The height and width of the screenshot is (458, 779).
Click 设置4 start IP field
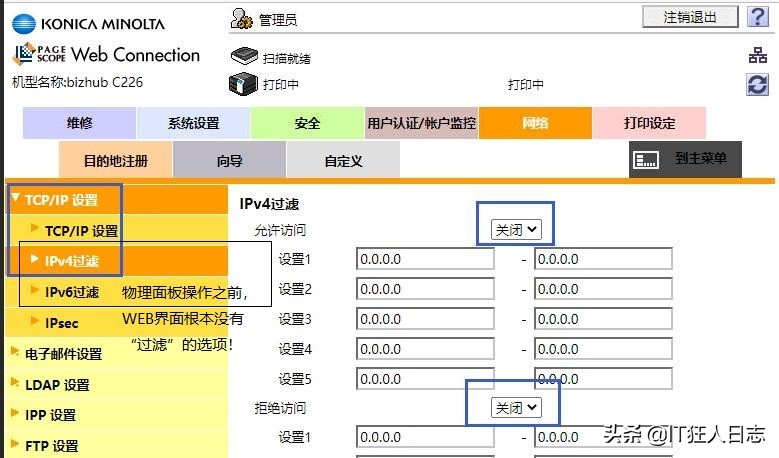click(x=425, y=349)
